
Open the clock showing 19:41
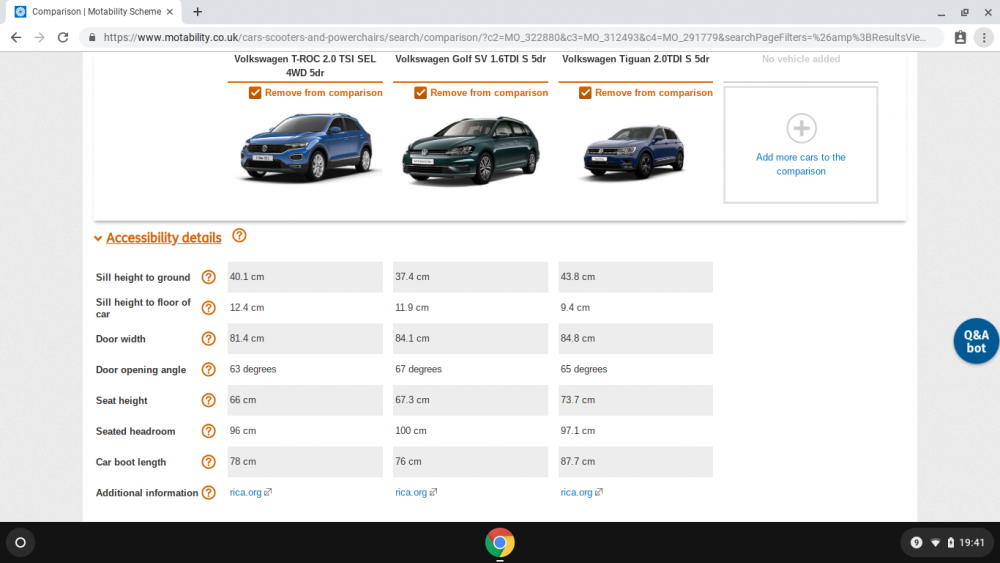point(972,543)
